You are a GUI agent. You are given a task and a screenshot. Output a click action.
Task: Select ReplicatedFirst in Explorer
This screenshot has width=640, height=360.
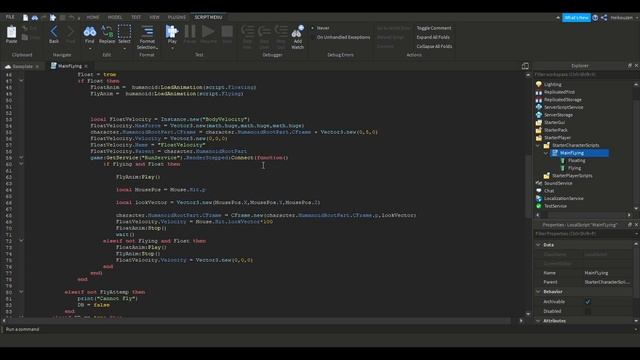(x=559, y=92)
